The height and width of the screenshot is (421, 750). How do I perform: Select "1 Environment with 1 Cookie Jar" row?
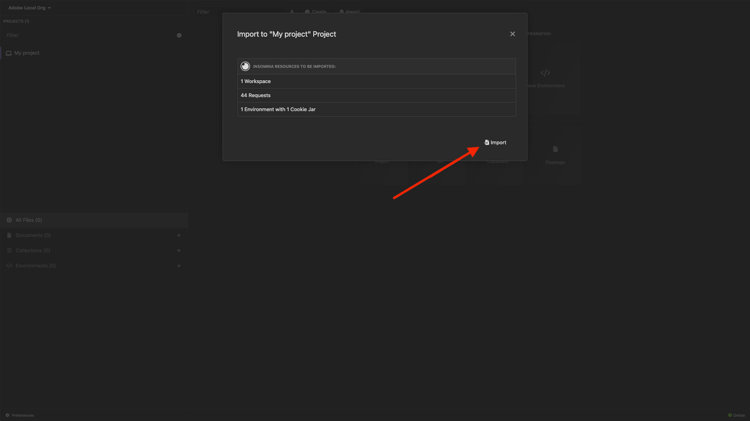point(376,110)
